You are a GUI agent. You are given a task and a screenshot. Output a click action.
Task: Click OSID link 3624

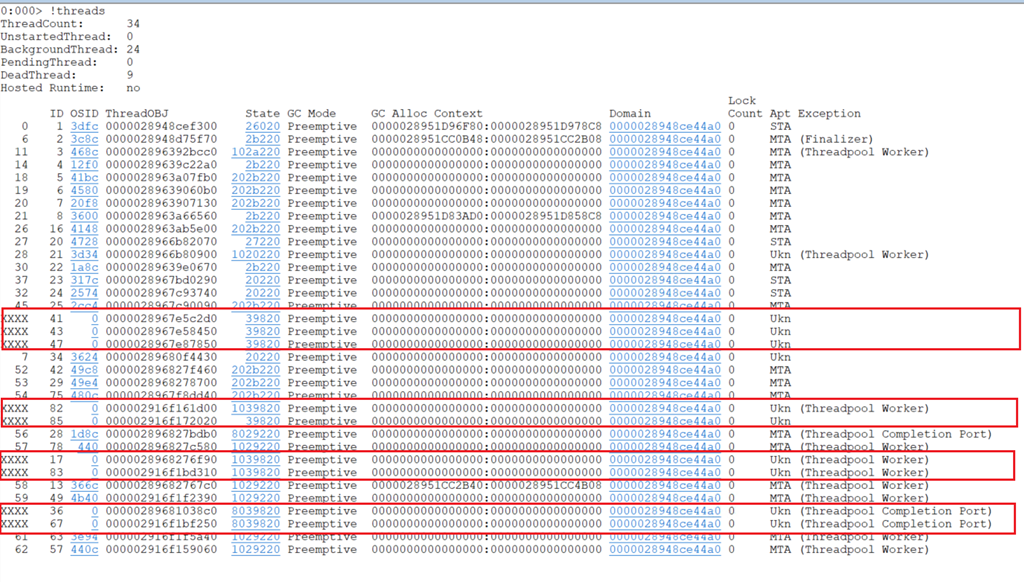[85, 357]
